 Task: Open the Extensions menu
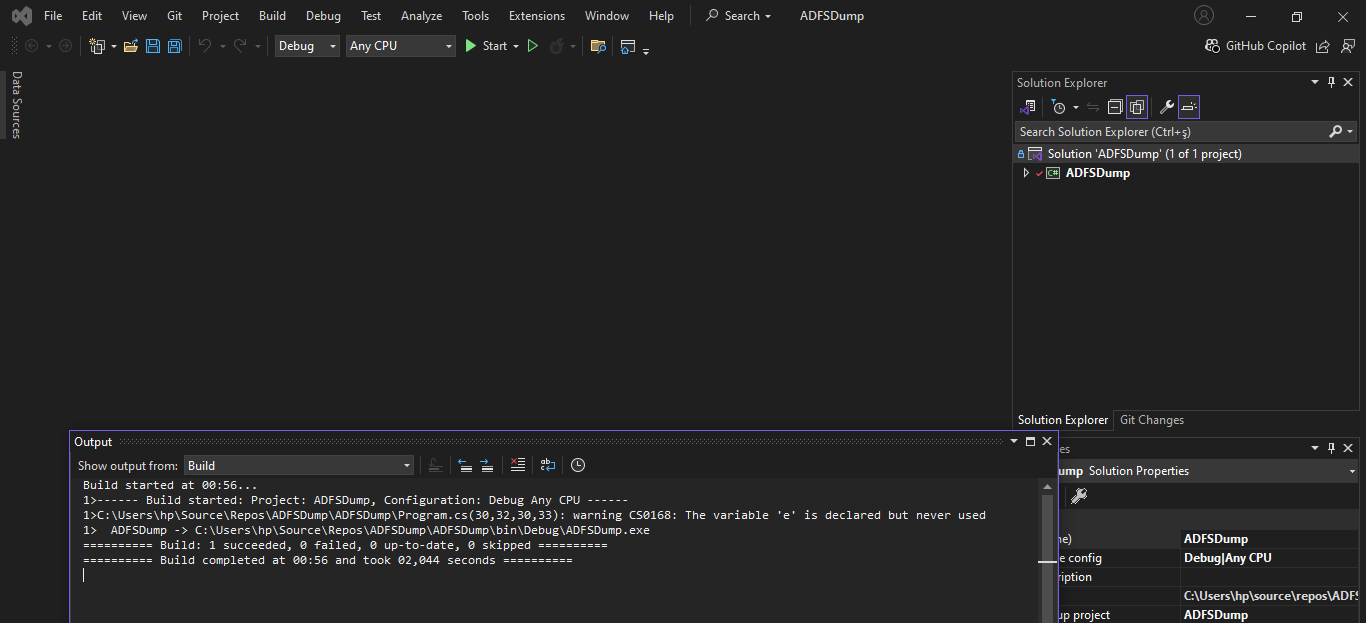pos(537,16)
